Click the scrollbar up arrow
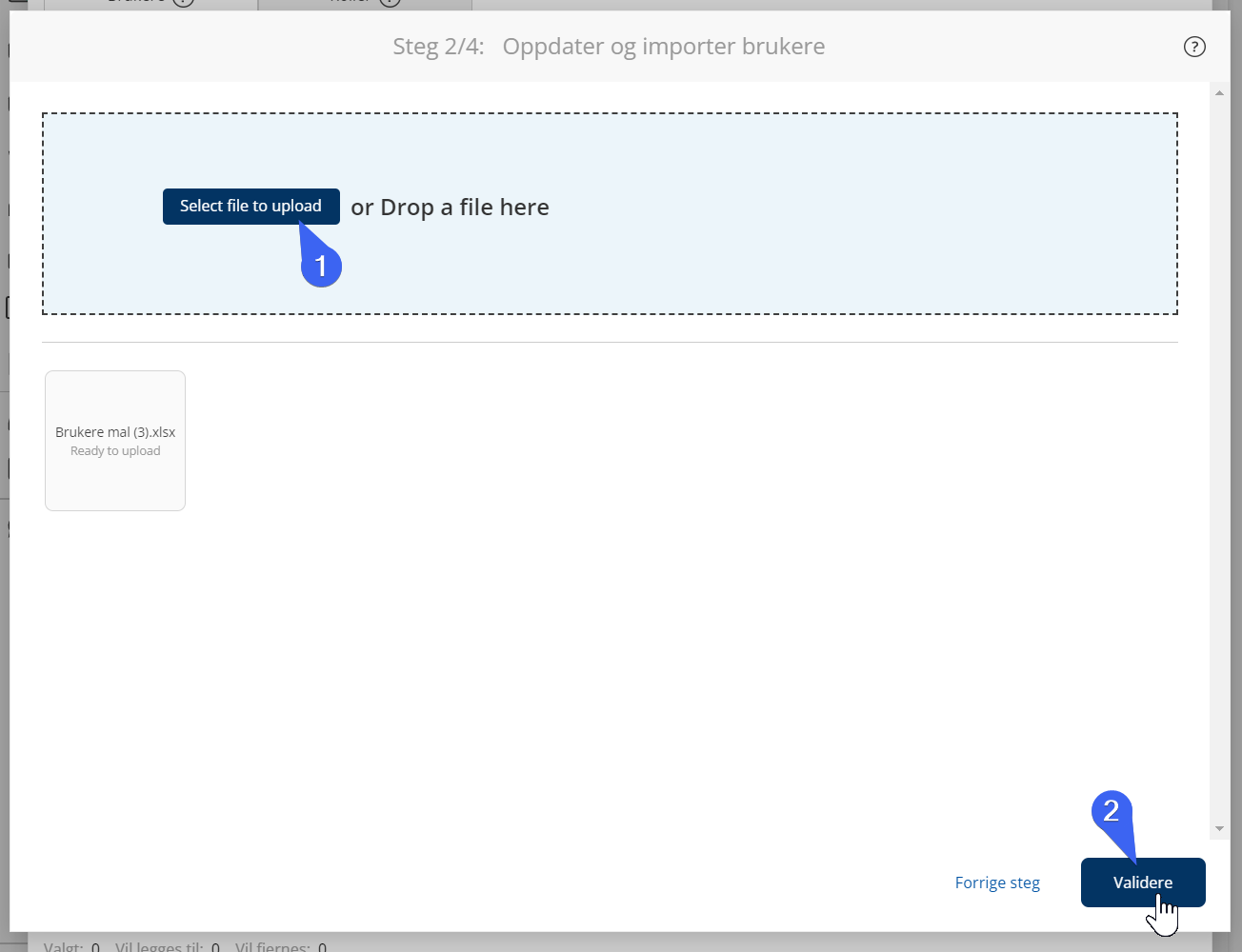This screenshot has width=1242, height=952. coord(1219,93)
